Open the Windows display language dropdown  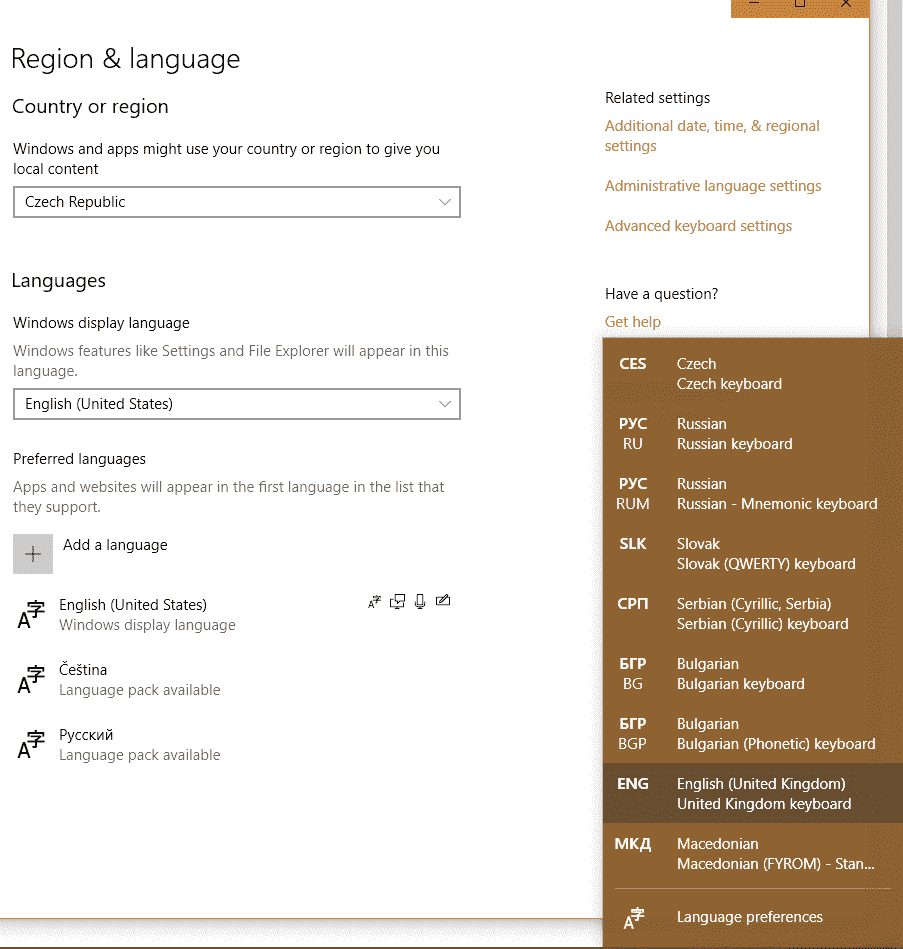[x=237, y=404]
